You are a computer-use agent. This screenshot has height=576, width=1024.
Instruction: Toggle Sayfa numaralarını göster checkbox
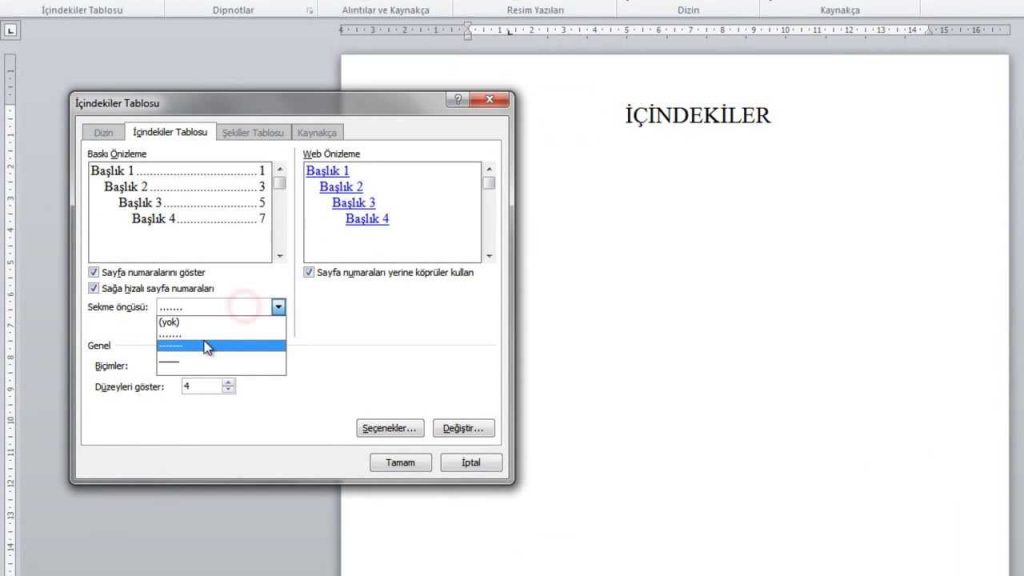(93, 272)
